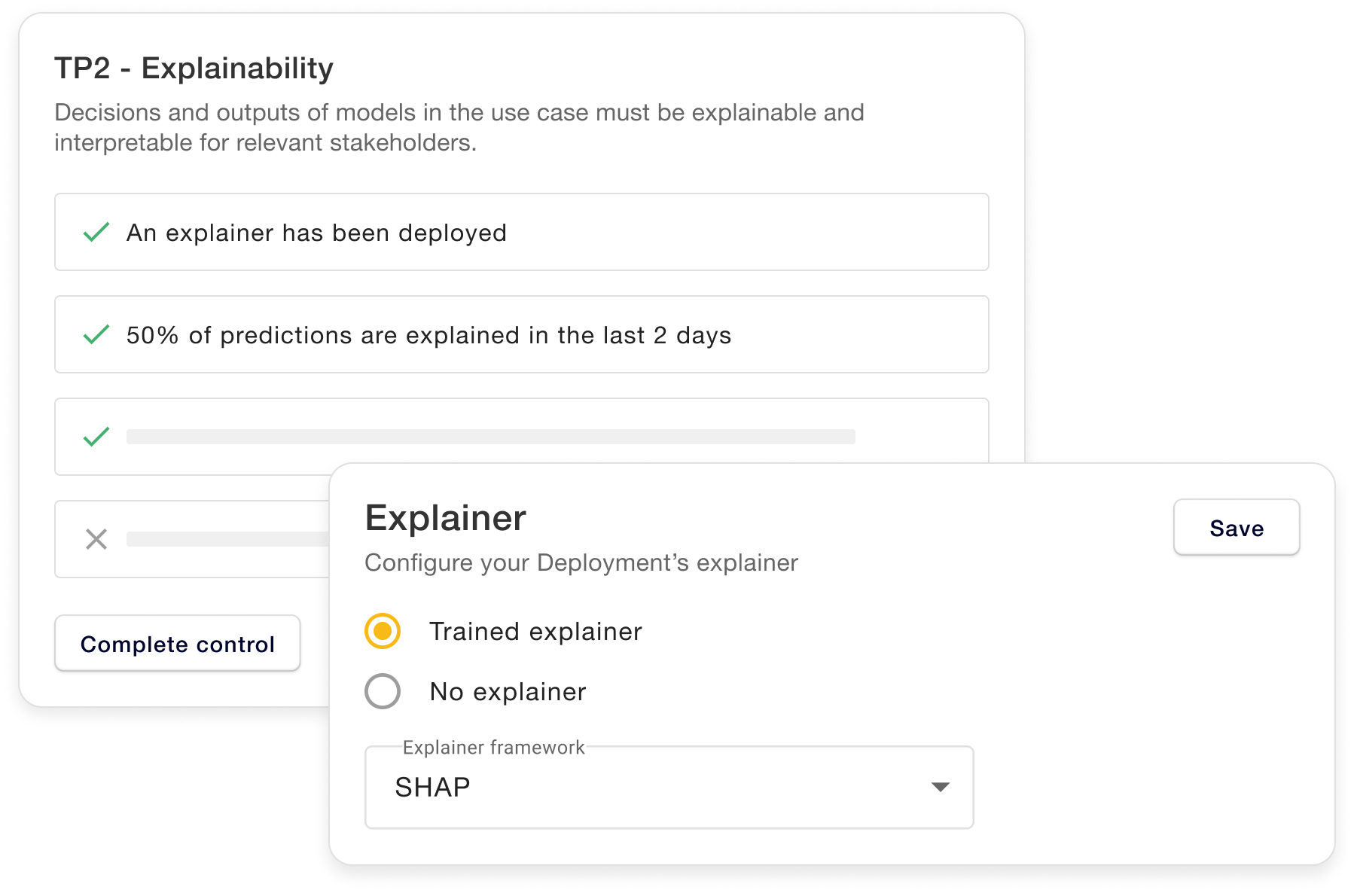Image resolution: width=1354 pixels, height=896 pixels.
Task: Click the 'TP2 - Explainability' heading
Action: (194, 68)
